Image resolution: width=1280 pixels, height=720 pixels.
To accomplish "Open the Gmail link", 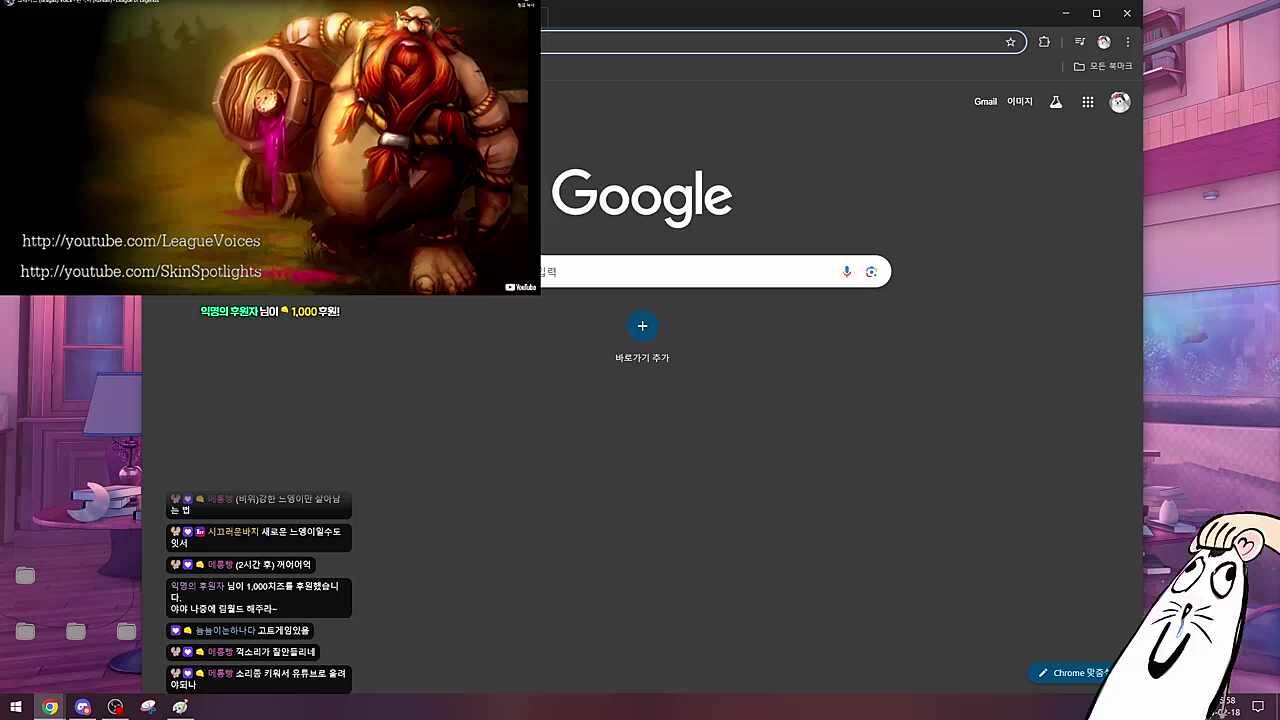I will pyautogui.click(x=985, y=102).
